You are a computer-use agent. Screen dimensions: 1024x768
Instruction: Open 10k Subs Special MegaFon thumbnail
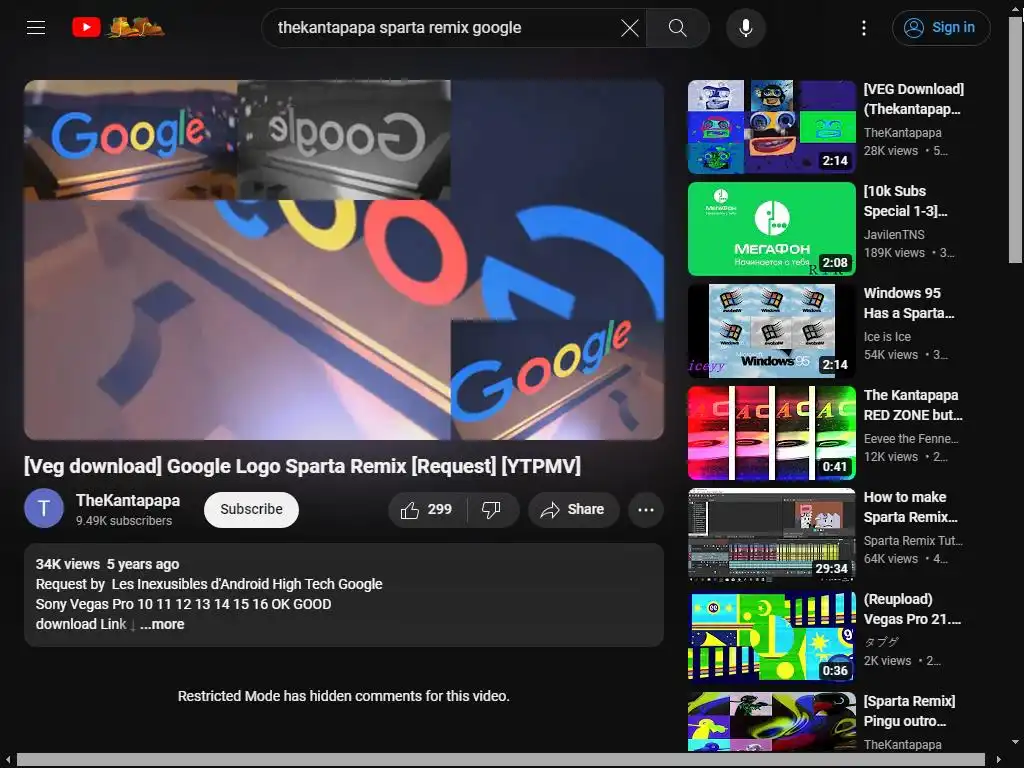772,229
